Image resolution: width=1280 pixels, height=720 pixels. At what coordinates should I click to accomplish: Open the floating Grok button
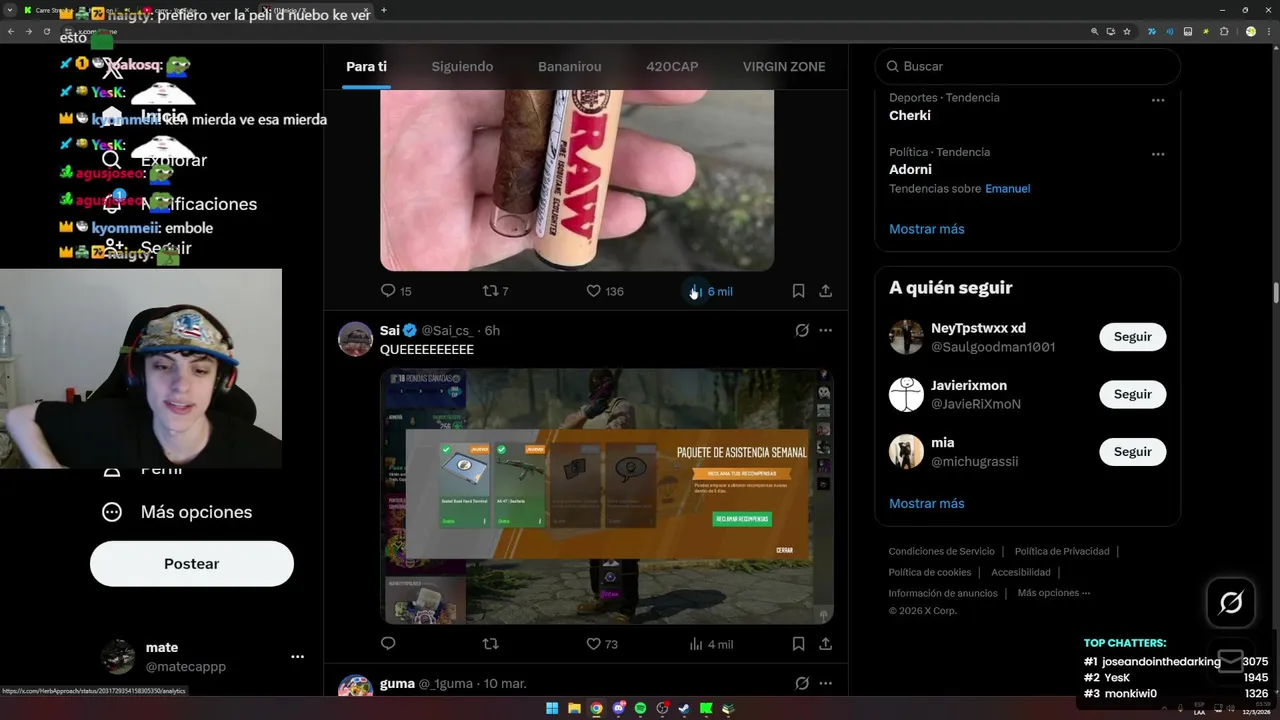[x=1231, y=602]
